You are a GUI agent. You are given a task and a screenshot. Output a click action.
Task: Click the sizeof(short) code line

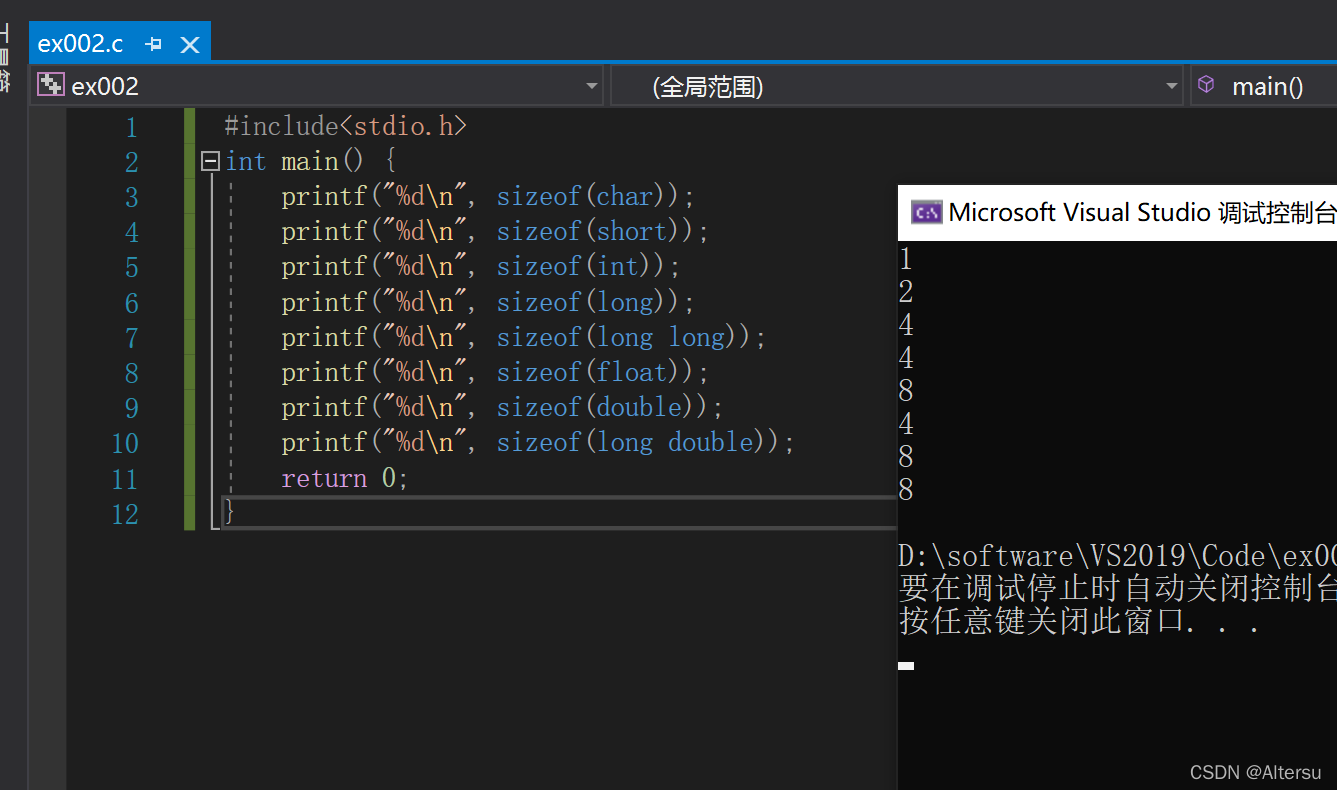pyautogui.click(x=494, y=231)
